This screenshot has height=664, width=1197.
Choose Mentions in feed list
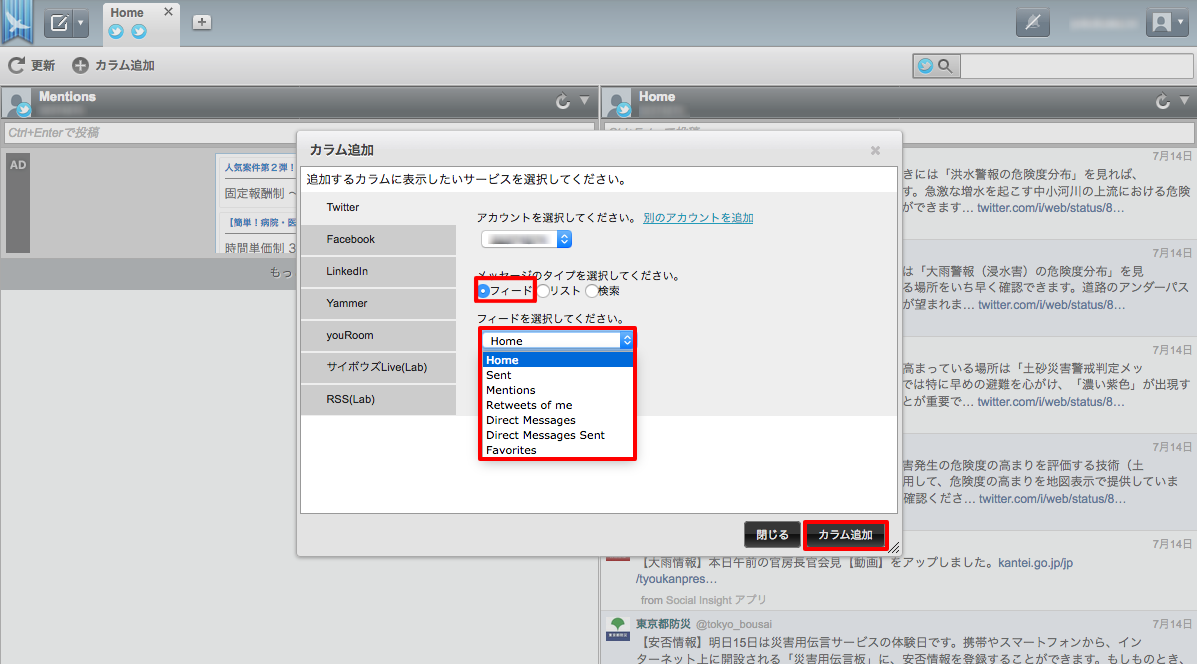point(557,390)
